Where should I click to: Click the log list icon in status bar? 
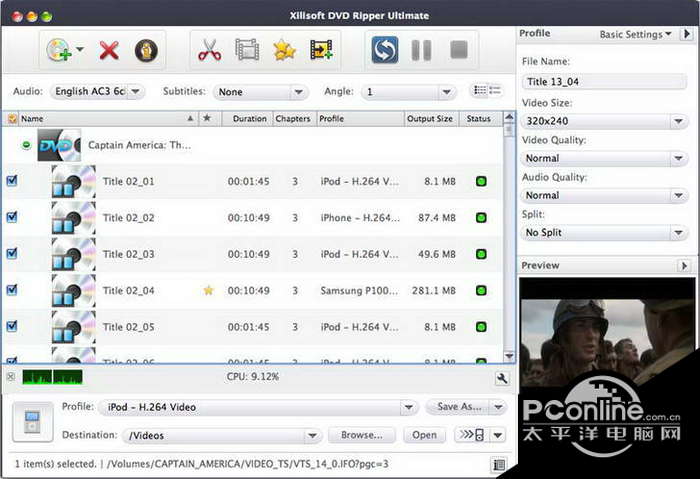pyautogui.click(x=499, y=465)
